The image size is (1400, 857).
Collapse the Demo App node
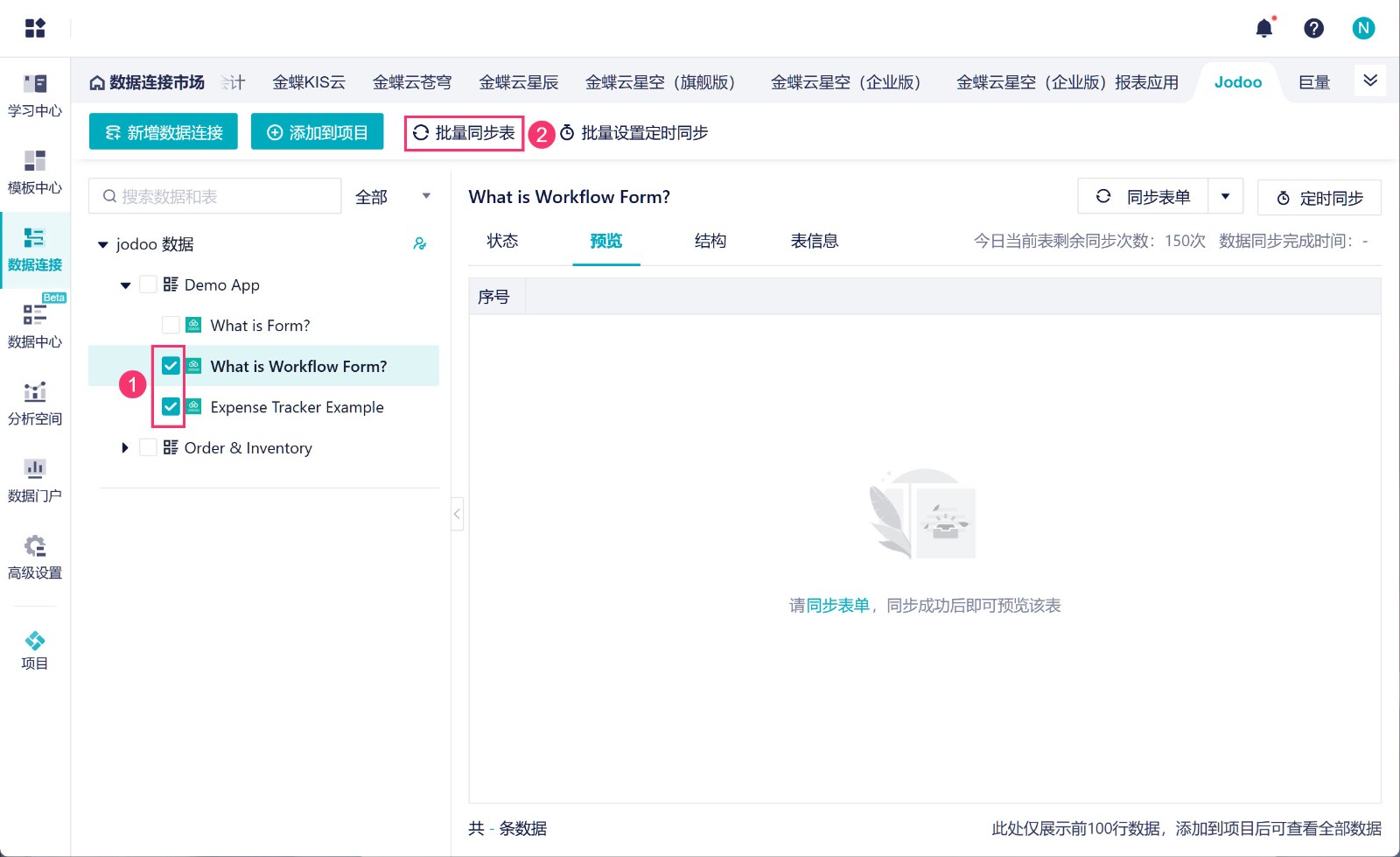coord(125,285)
